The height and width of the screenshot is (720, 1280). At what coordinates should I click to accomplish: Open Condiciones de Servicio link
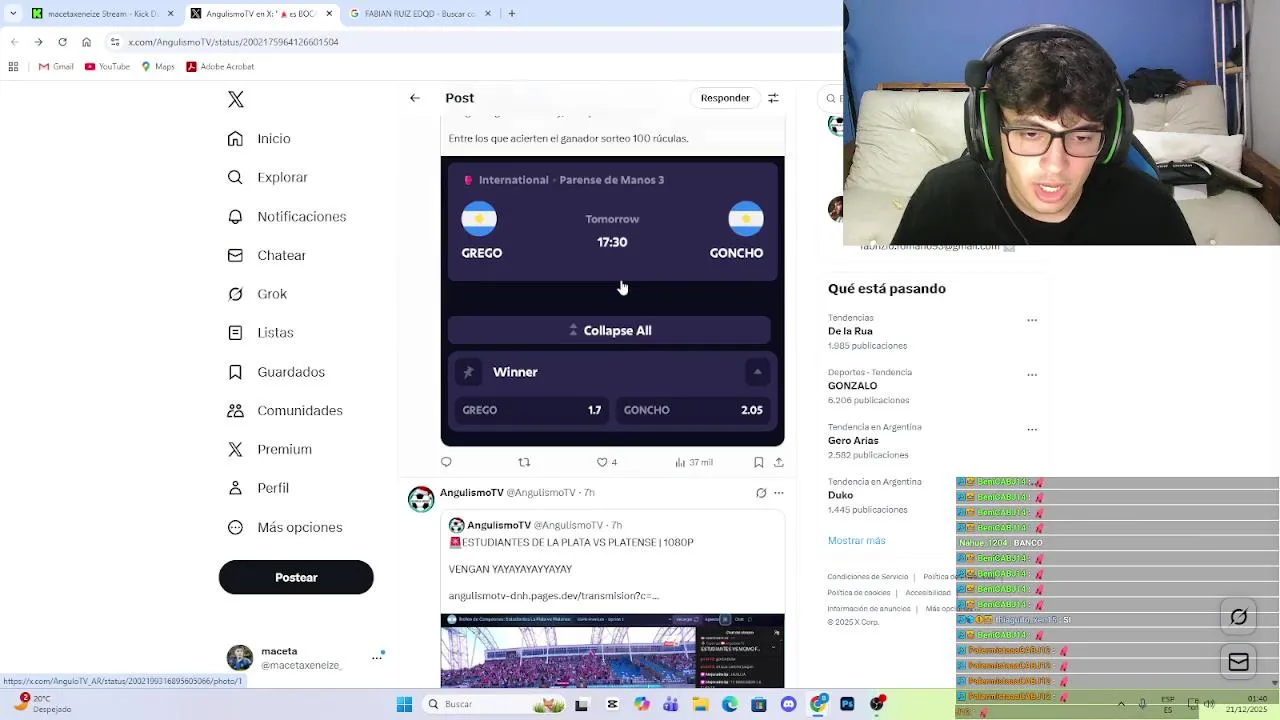tap(867, 577)
